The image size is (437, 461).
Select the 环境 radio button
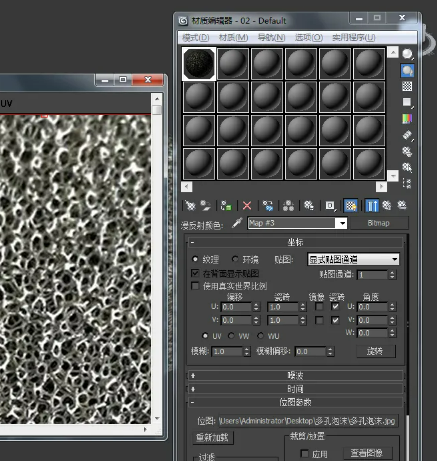point(235,259)
